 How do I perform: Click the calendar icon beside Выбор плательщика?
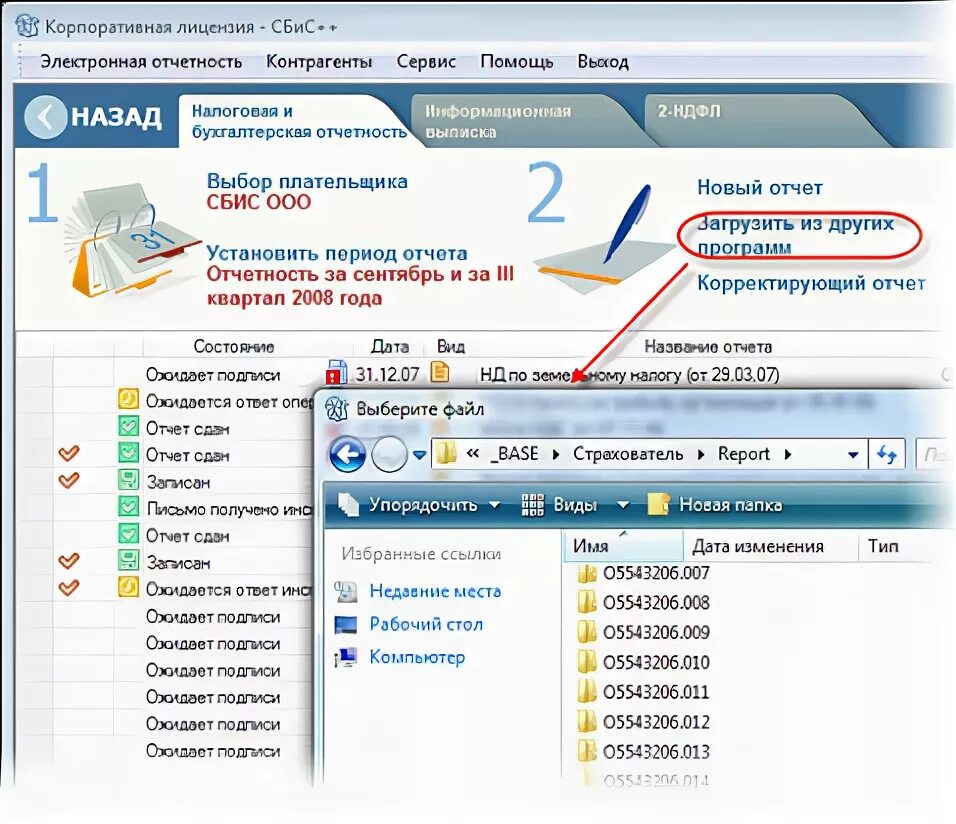131,241
